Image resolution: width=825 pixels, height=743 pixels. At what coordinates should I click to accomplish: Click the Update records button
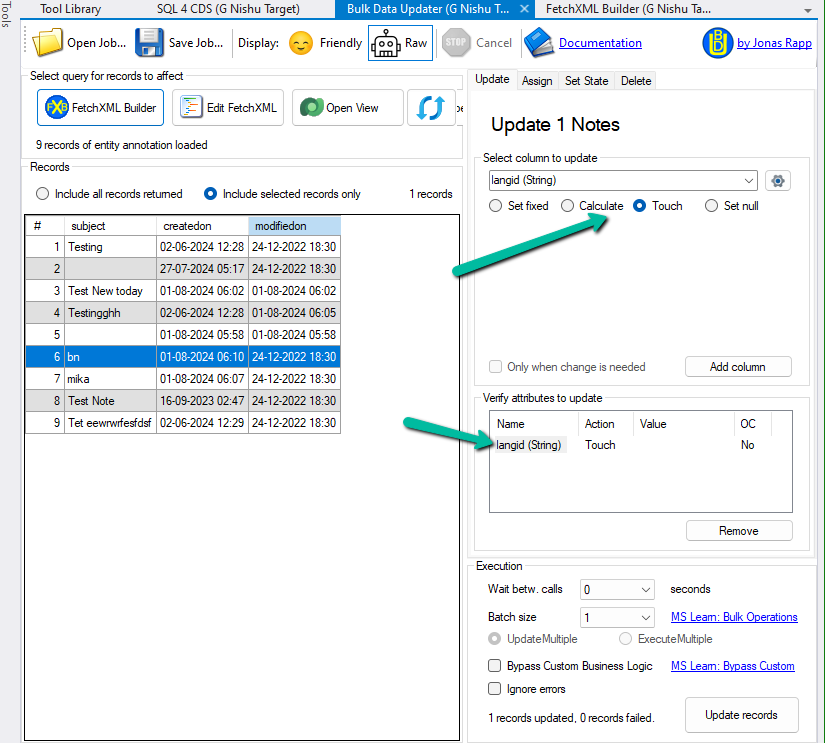741,714
